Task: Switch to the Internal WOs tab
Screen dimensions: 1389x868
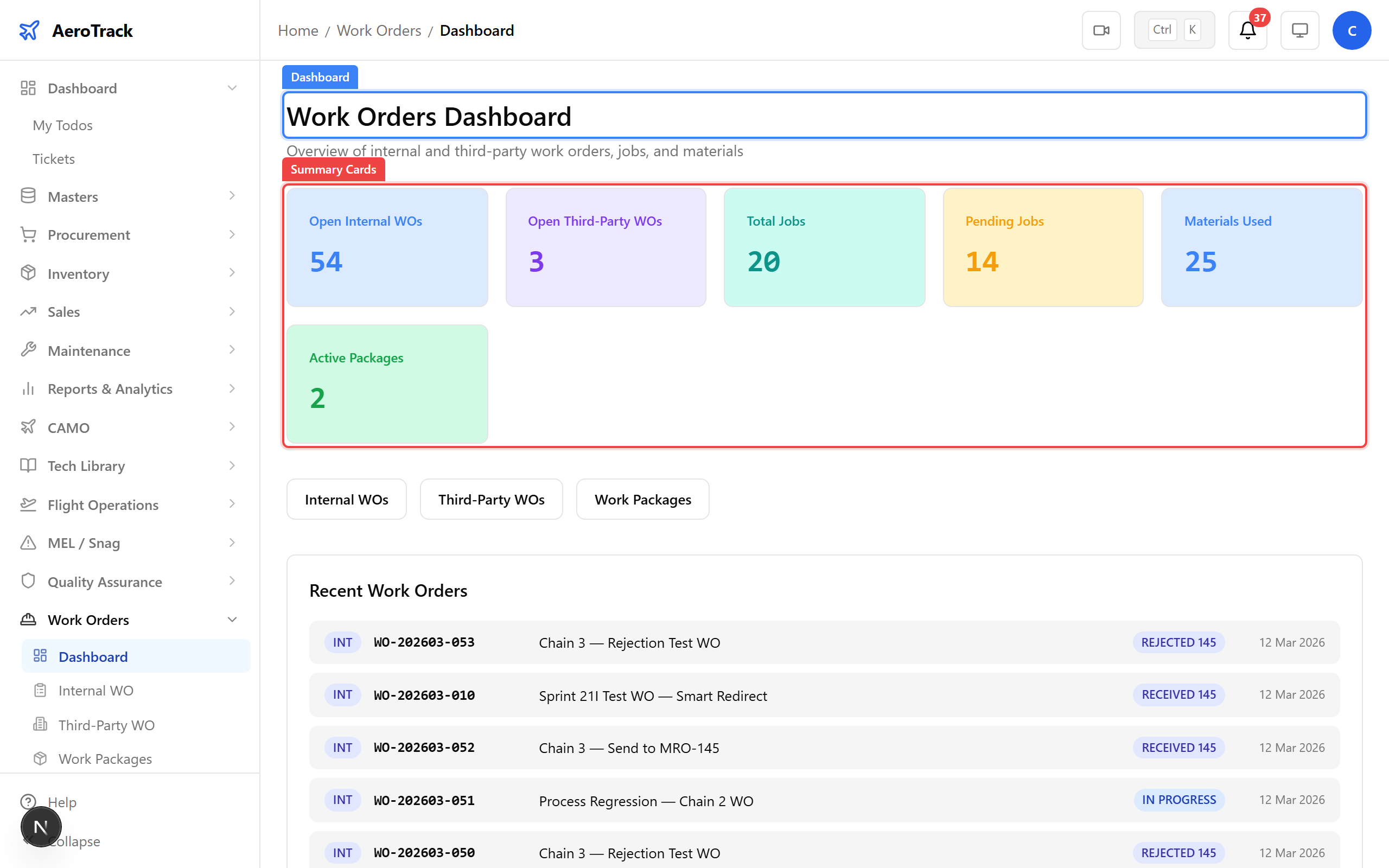Action: pyautogui.click(x=346, y=499)
